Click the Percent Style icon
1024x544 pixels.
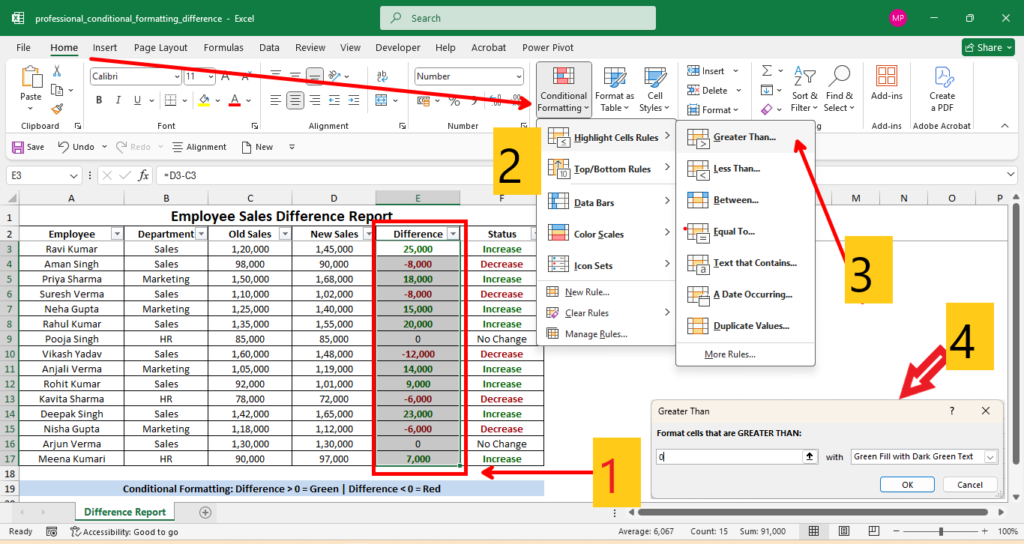tap(454, 101)
